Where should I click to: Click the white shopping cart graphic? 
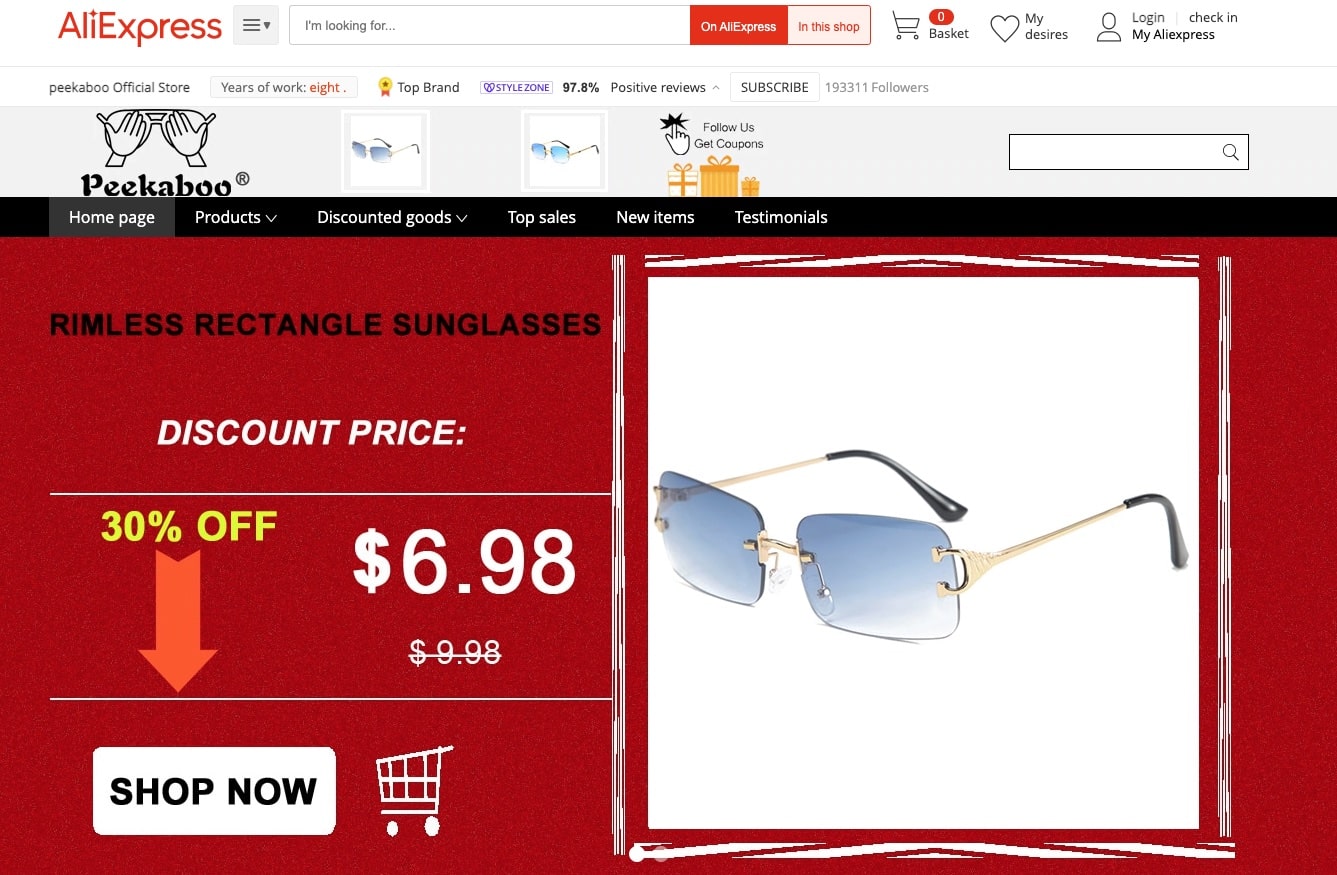[414, 790]
